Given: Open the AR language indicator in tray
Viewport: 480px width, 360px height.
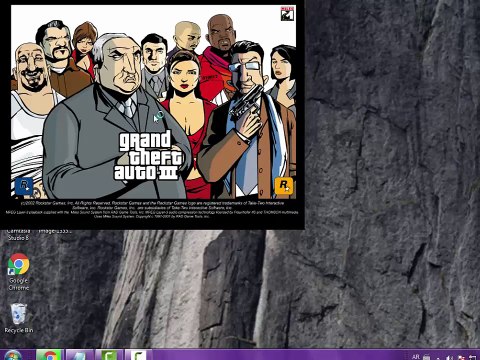Looking at the screenshot, I should tap(416, 357).
